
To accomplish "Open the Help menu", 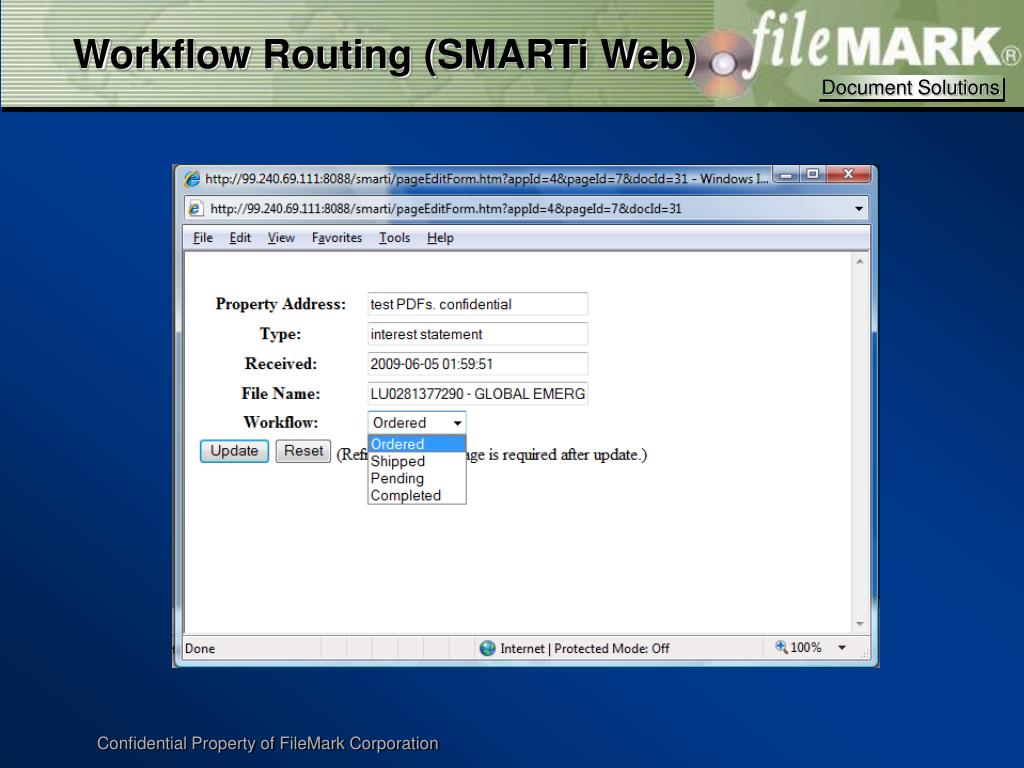I will click(x=440, y=238).
